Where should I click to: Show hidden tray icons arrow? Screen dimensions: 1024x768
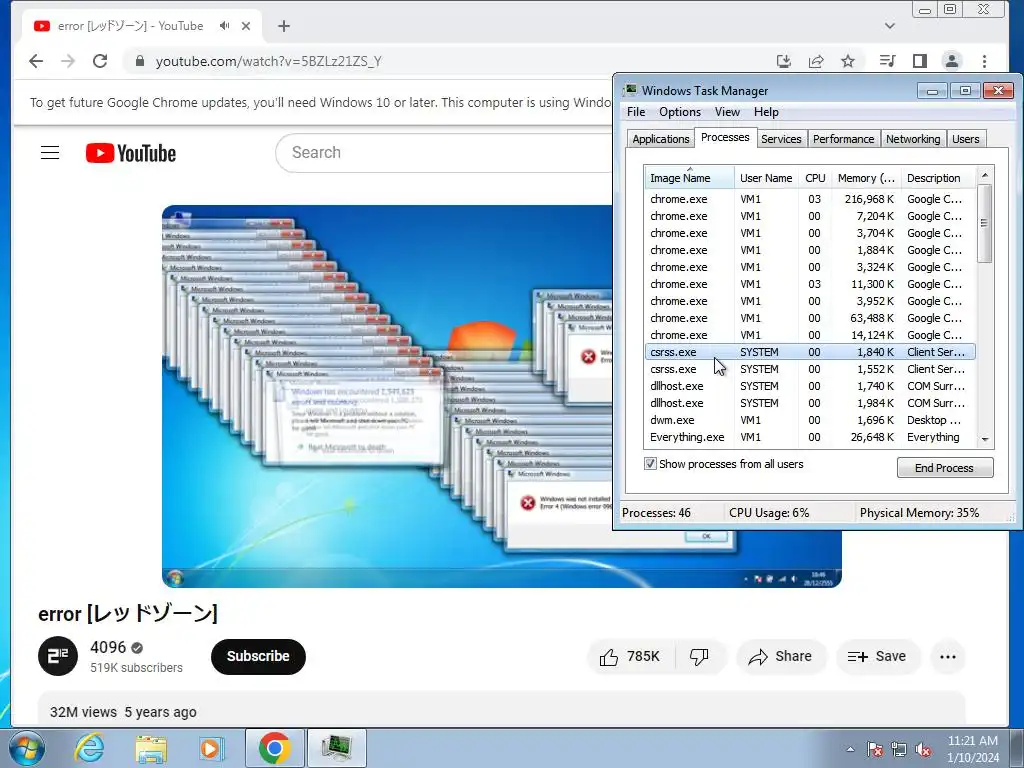[x=850, y=749]
